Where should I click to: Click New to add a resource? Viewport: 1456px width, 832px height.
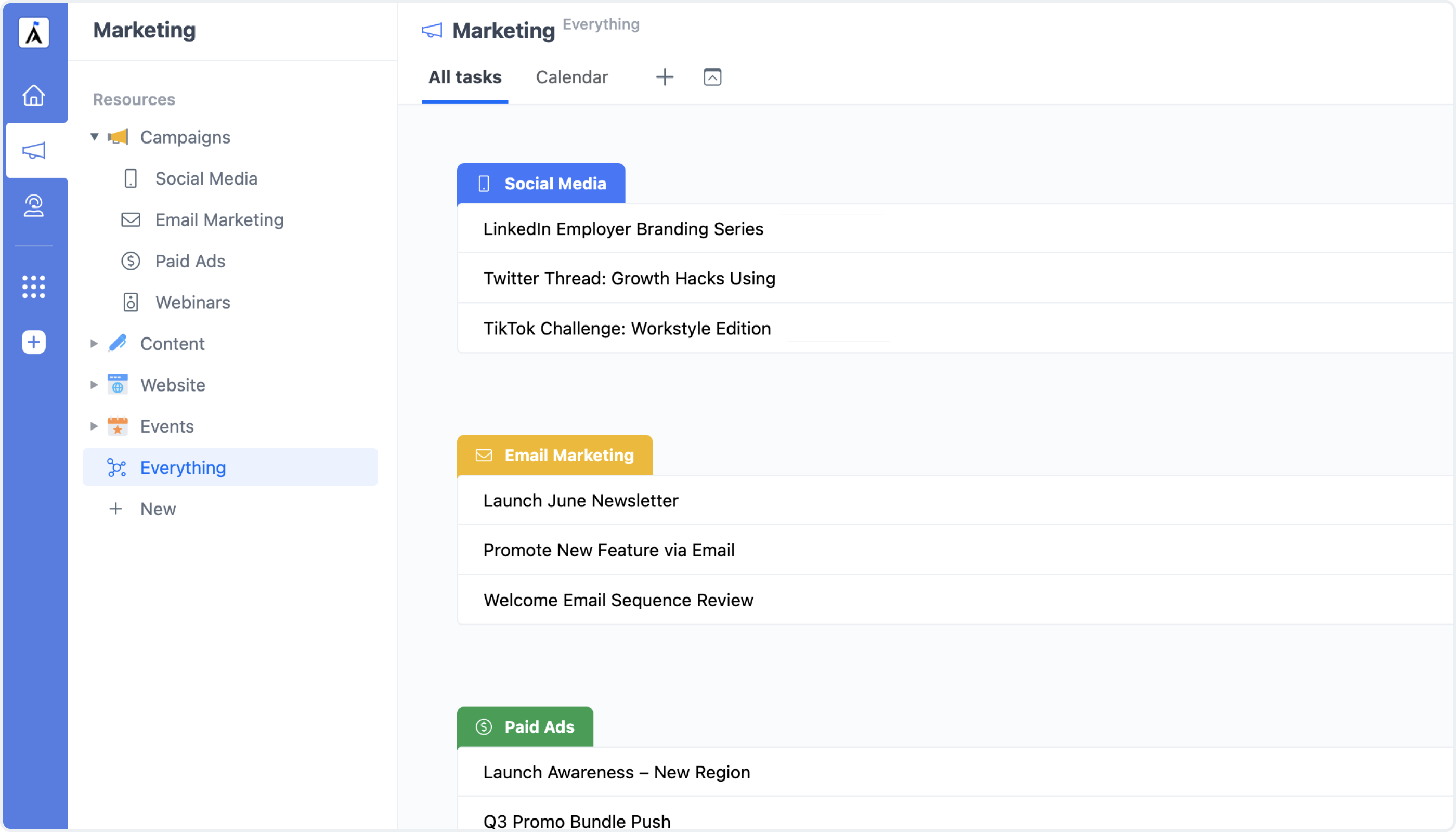pos(158,509)
